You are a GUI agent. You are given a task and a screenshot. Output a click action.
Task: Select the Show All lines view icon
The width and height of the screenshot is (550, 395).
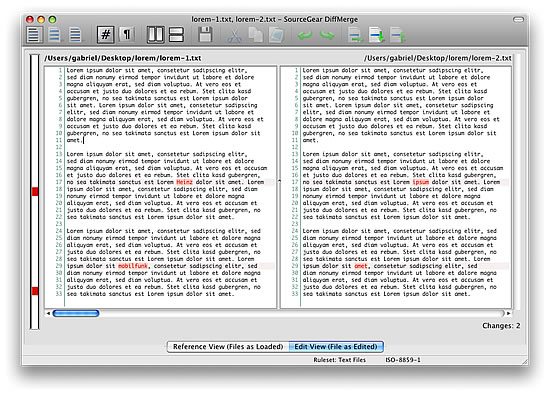click(34, 35)
